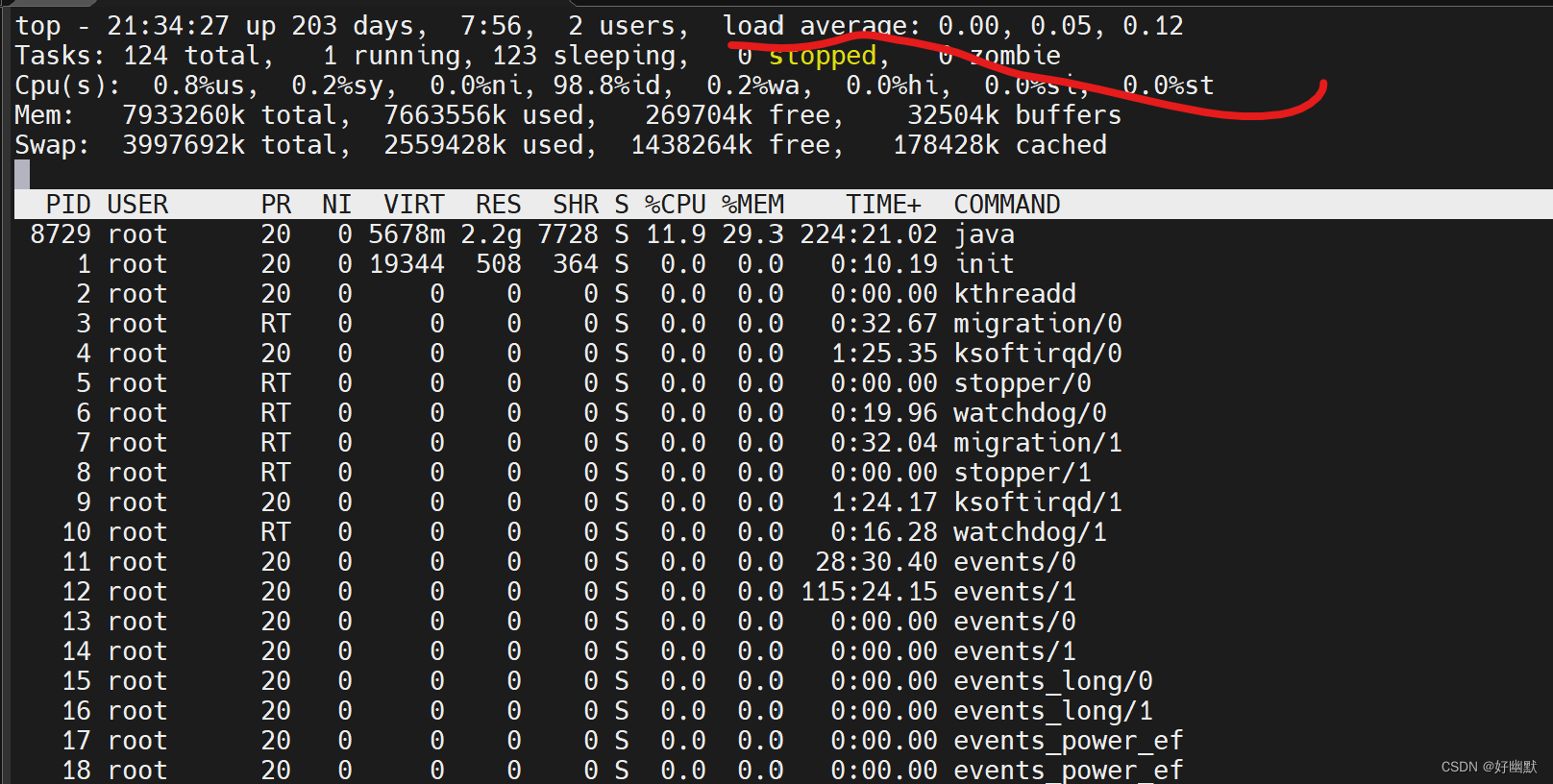
Task: Click stopper/1 process name
Action: [x=1023, y=473]
